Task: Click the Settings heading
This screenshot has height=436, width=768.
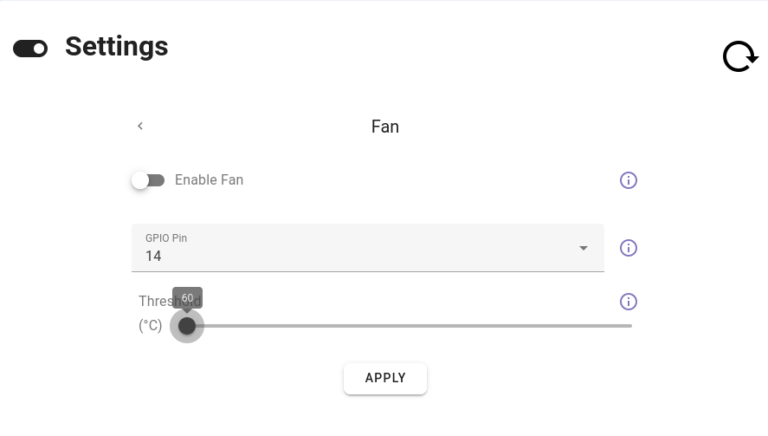Action: pos(116,46)
